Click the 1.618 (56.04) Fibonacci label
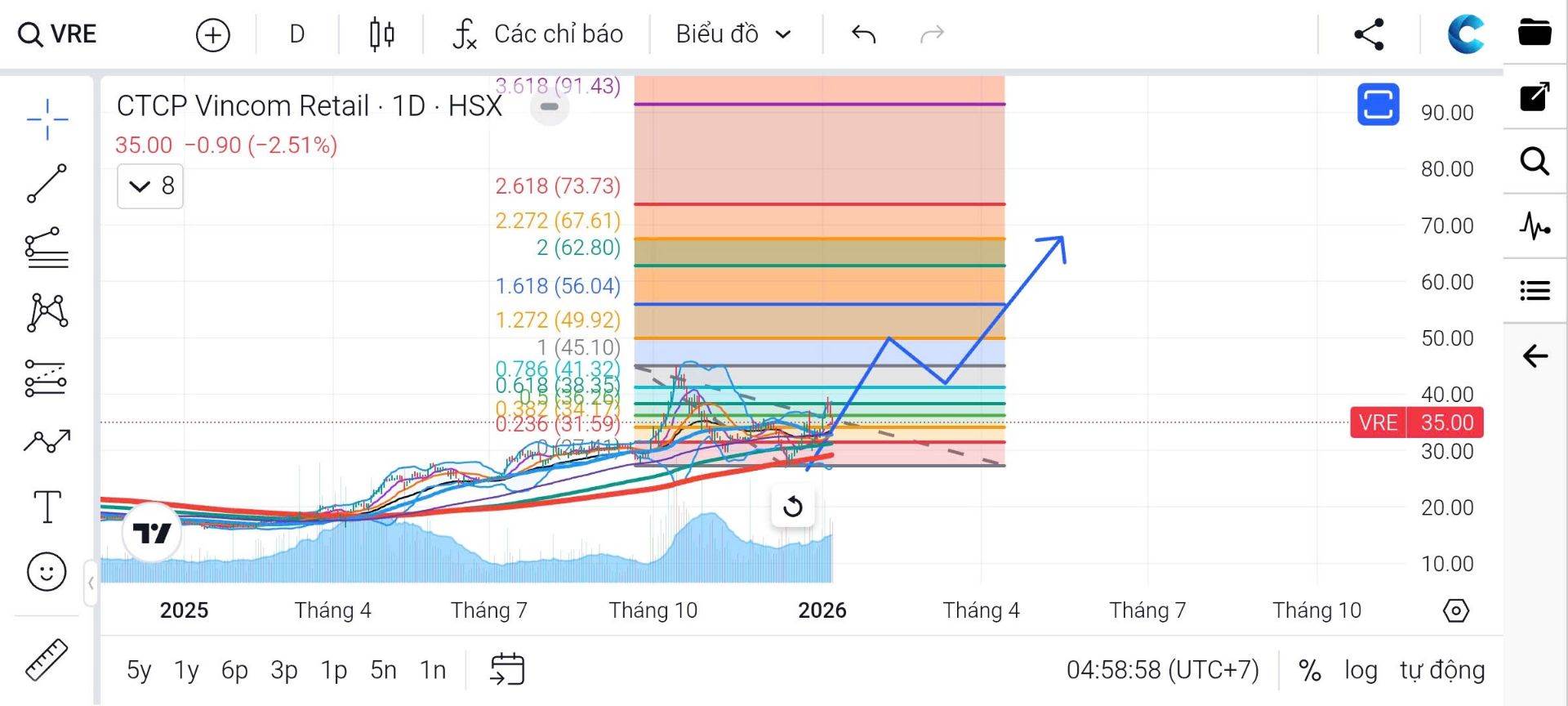The height and width of the screenshot is (706, 1568). click(x=558, y=286)
